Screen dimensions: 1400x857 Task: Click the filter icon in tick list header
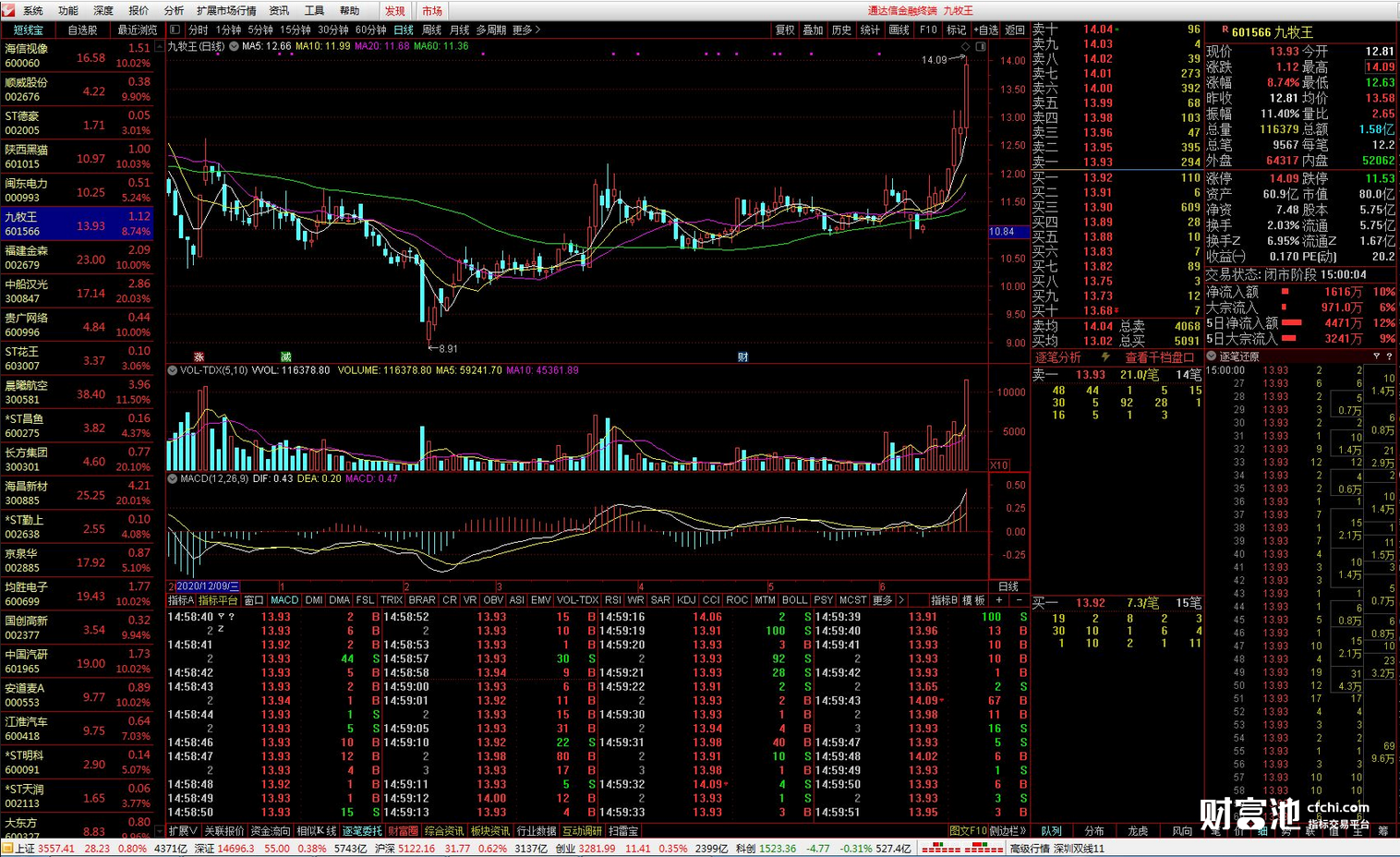(222, 616)
